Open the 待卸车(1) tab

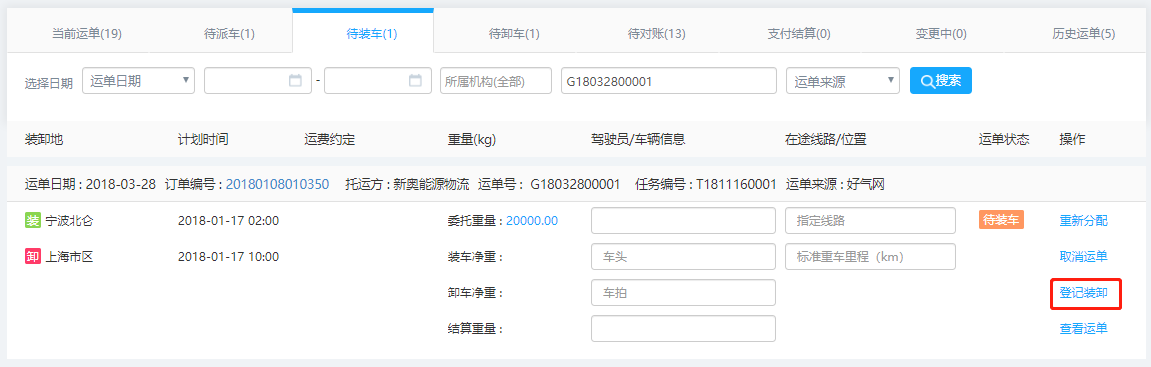(514, 34)
